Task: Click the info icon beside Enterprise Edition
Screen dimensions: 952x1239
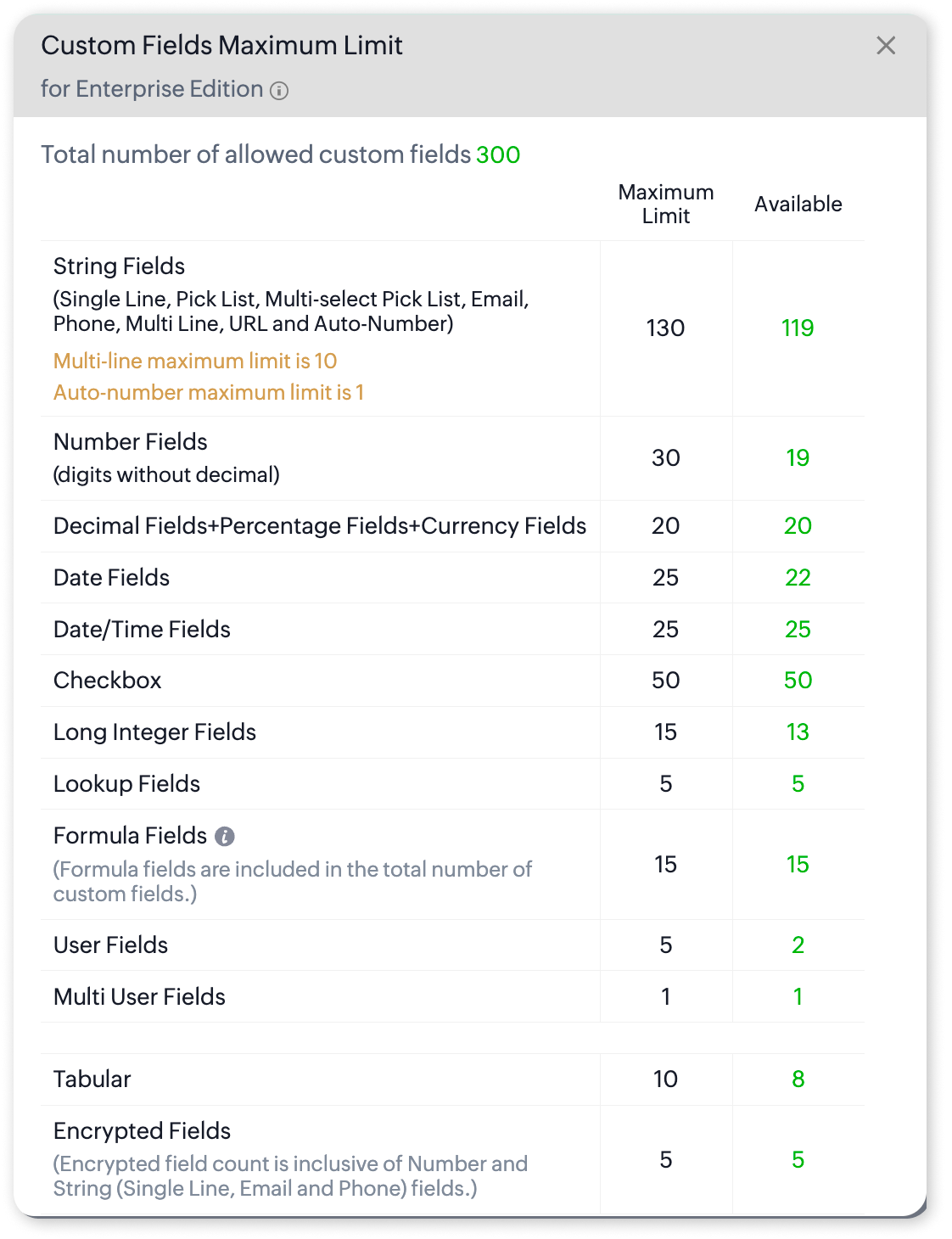Action: pos(279,91)
